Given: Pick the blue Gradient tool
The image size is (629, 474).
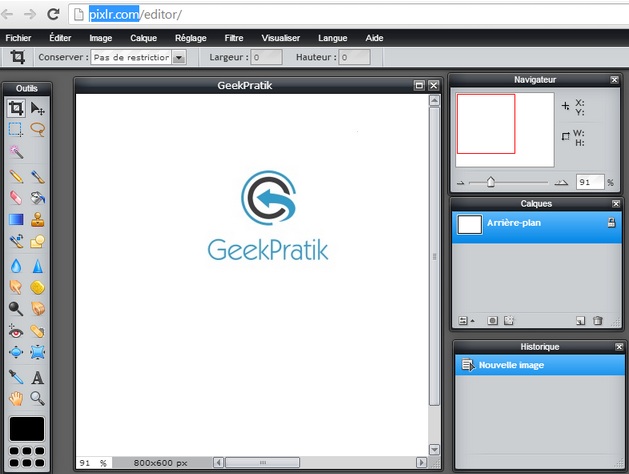Looking at the screenshot, I should tap(16, 219).
